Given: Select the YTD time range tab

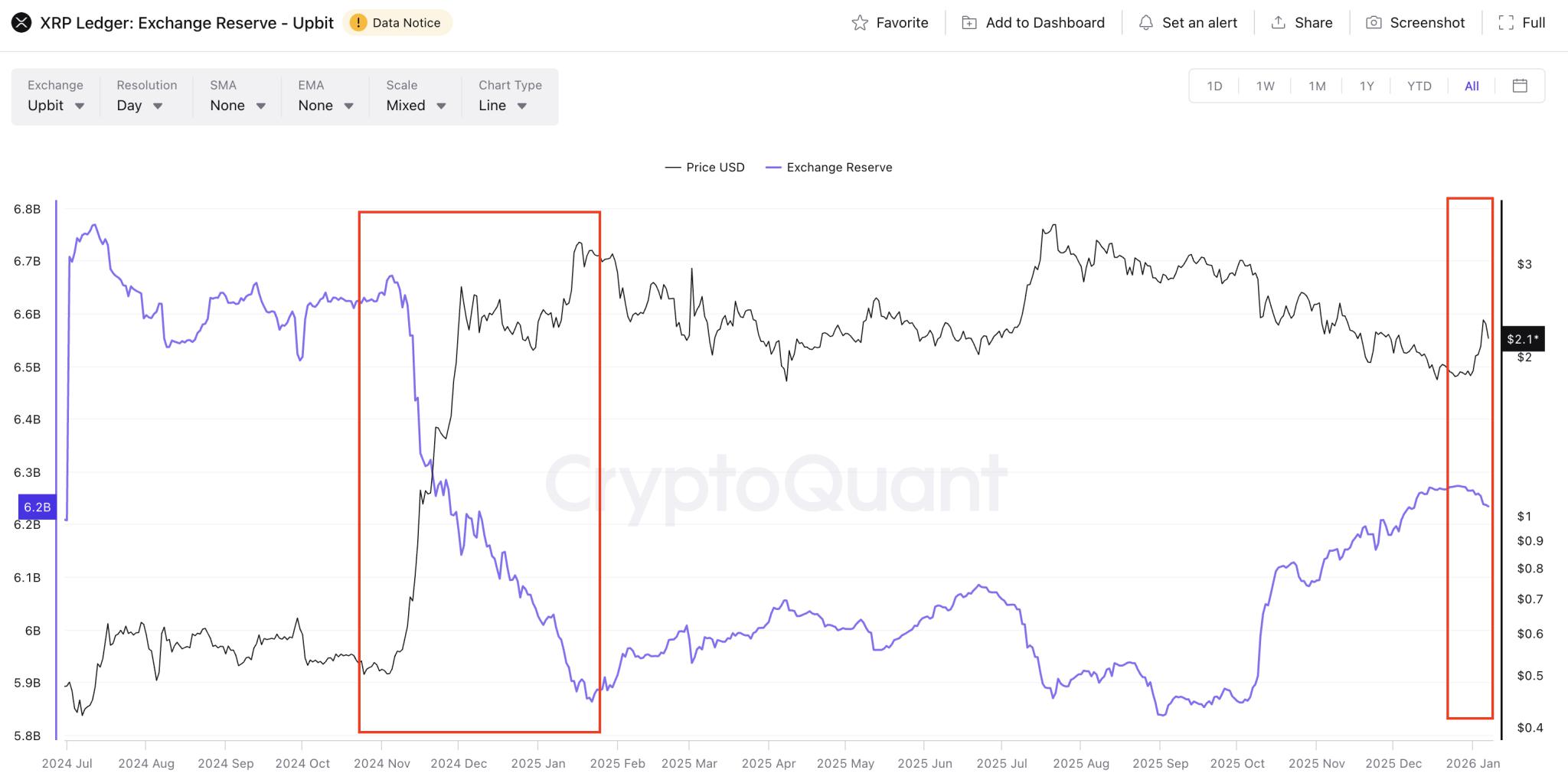Looking at the screenshot, I should click(1419, 86).
